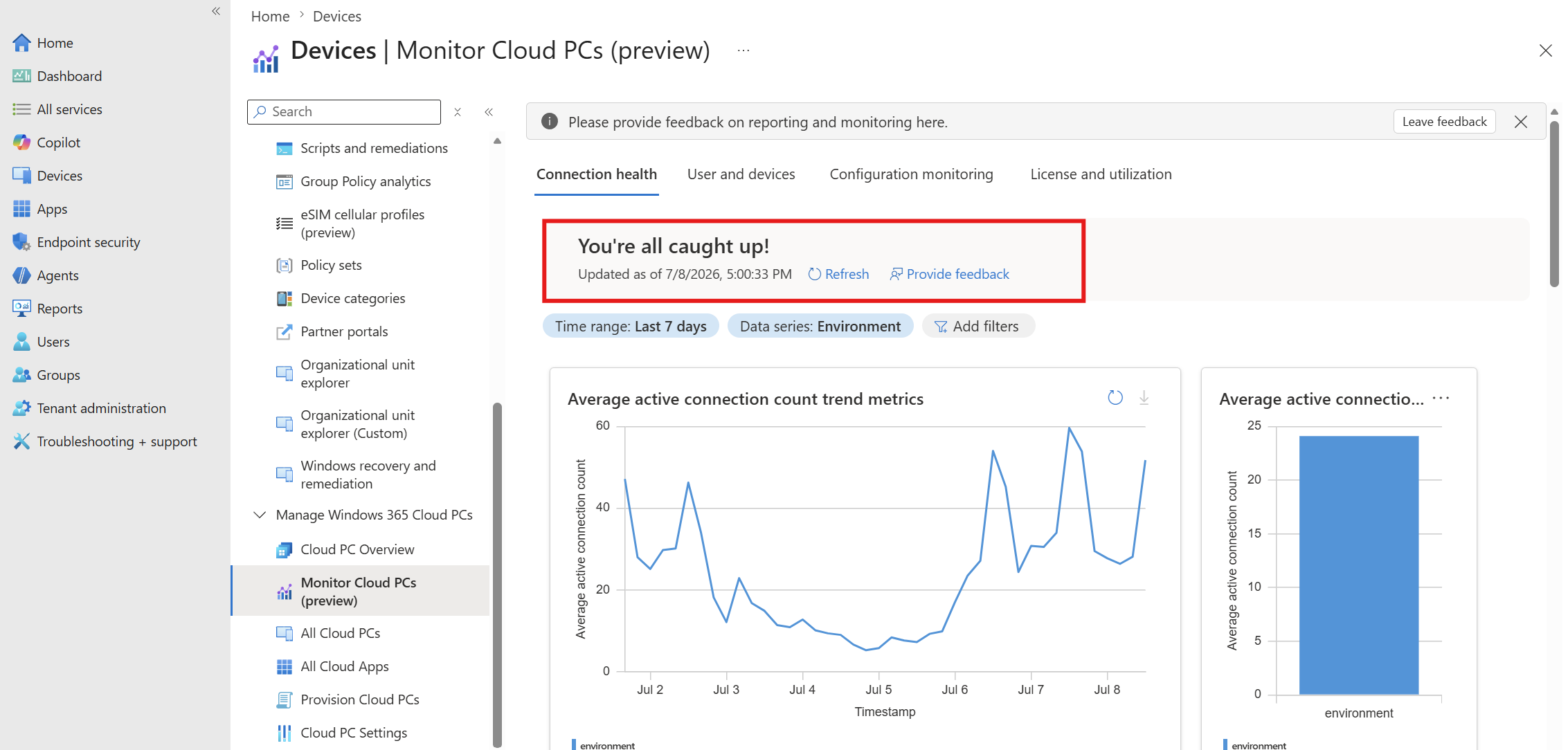This screenshot has width=1568, height=750.
Task: Click the Groups people icon
Action: pos(21,375)
